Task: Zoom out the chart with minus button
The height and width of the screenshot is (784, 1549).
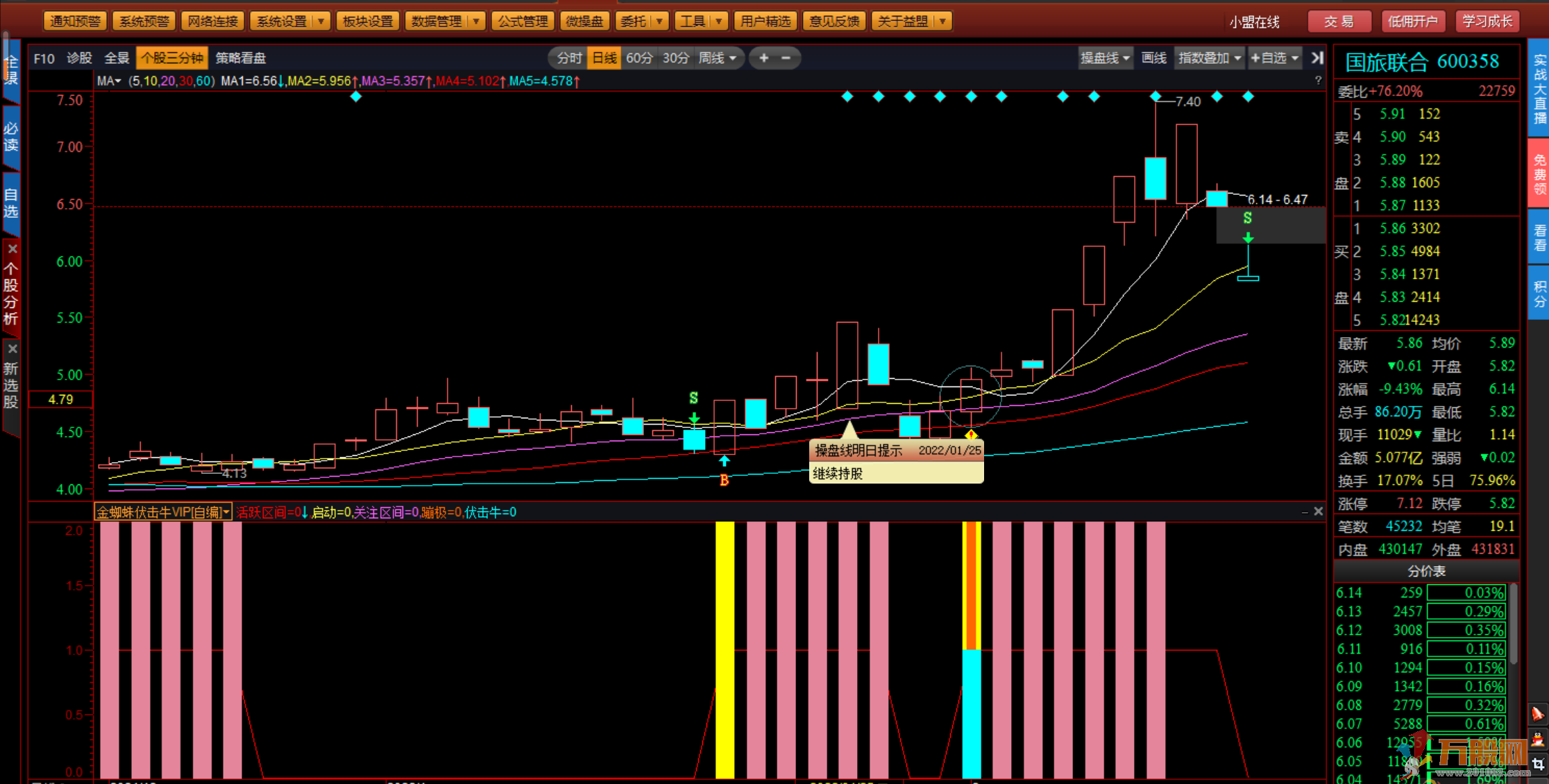Action: 786,58
